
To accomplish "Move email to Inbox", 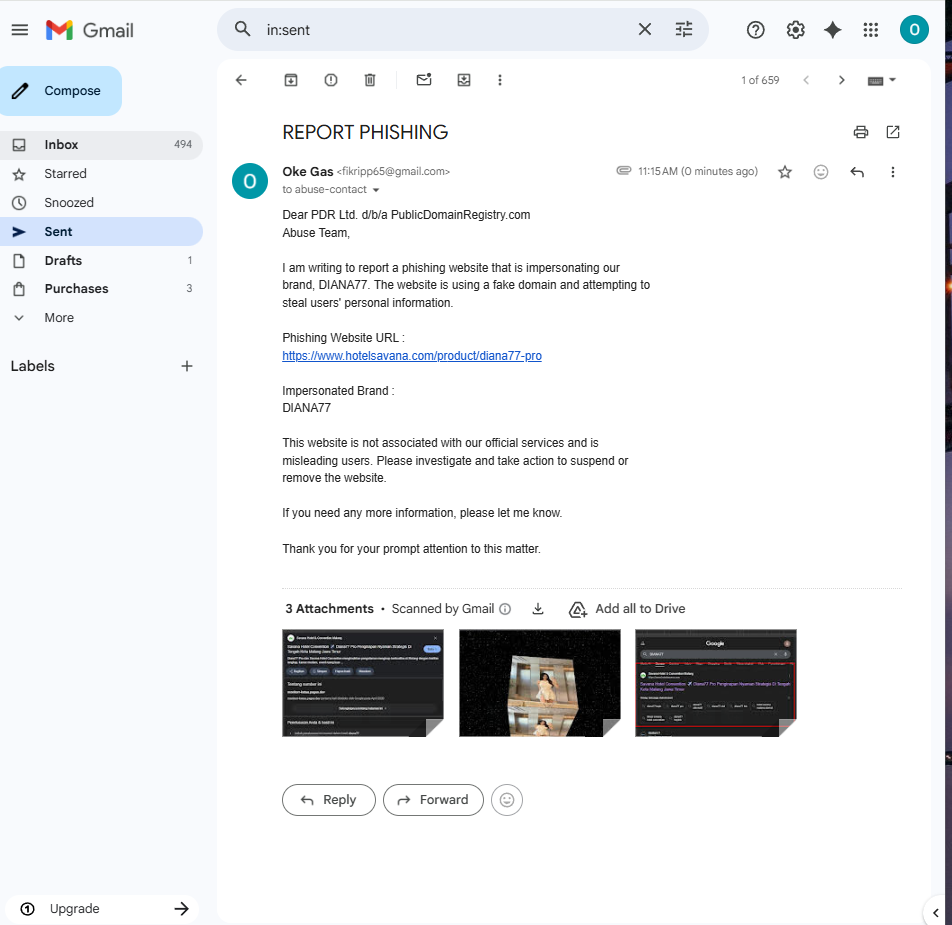I will (x=464, y=80).
